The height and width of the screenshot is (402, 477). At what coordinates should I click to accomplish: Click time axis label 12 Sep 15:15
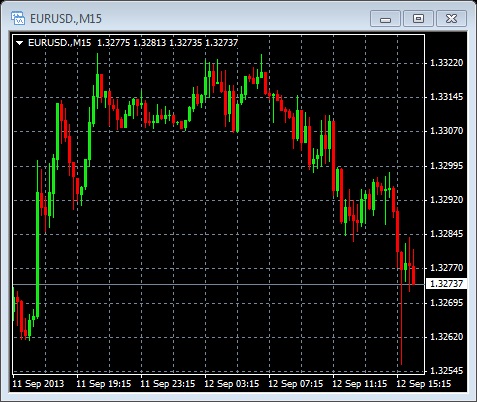tap(424, 384)
